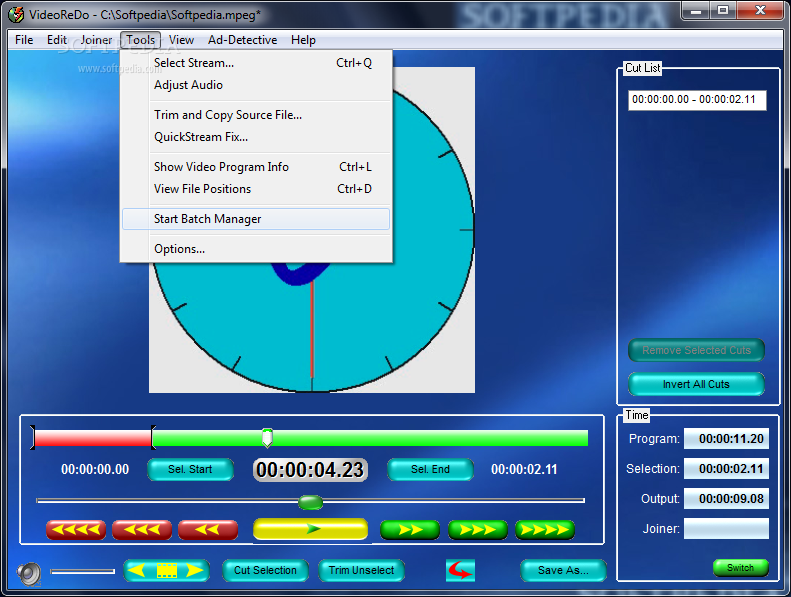Open the Ad-Detective menu

point(243,40)
